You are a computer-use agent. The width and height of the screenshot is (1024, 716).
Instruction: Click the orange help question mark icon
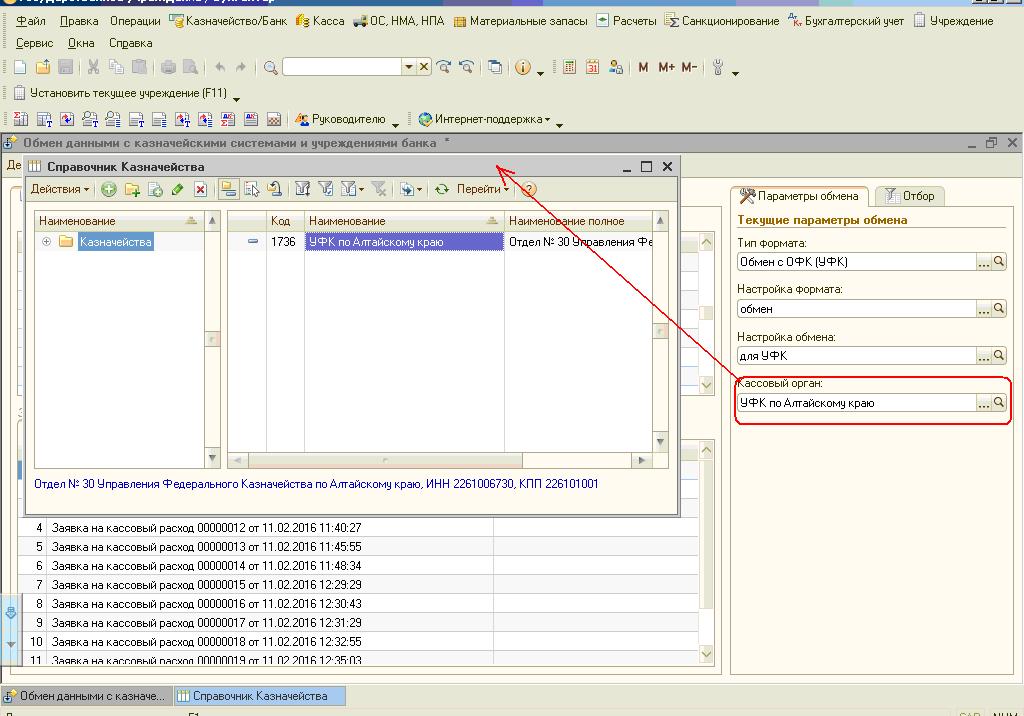[529, 189]
